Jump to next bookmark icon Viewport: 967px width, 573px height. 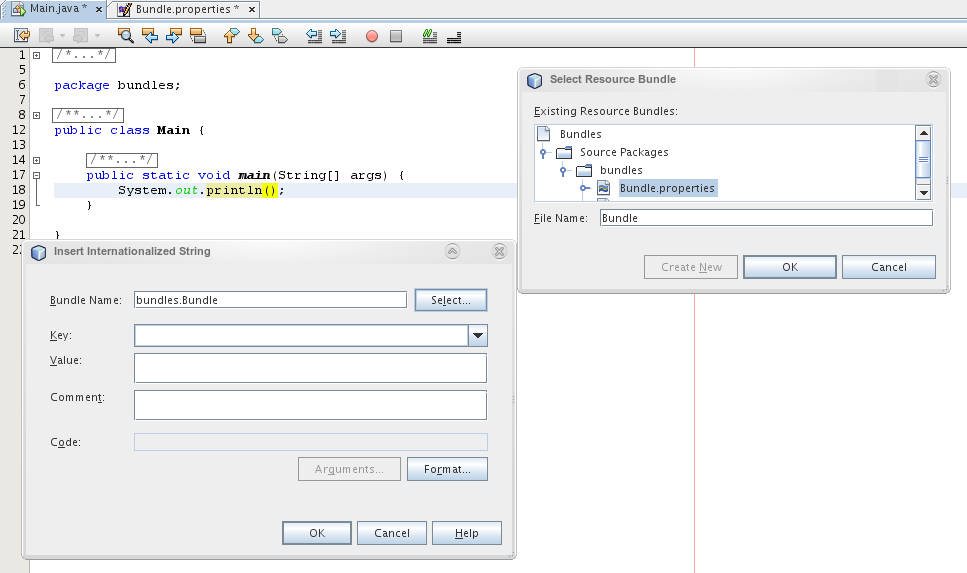click(x=255, y=36)
